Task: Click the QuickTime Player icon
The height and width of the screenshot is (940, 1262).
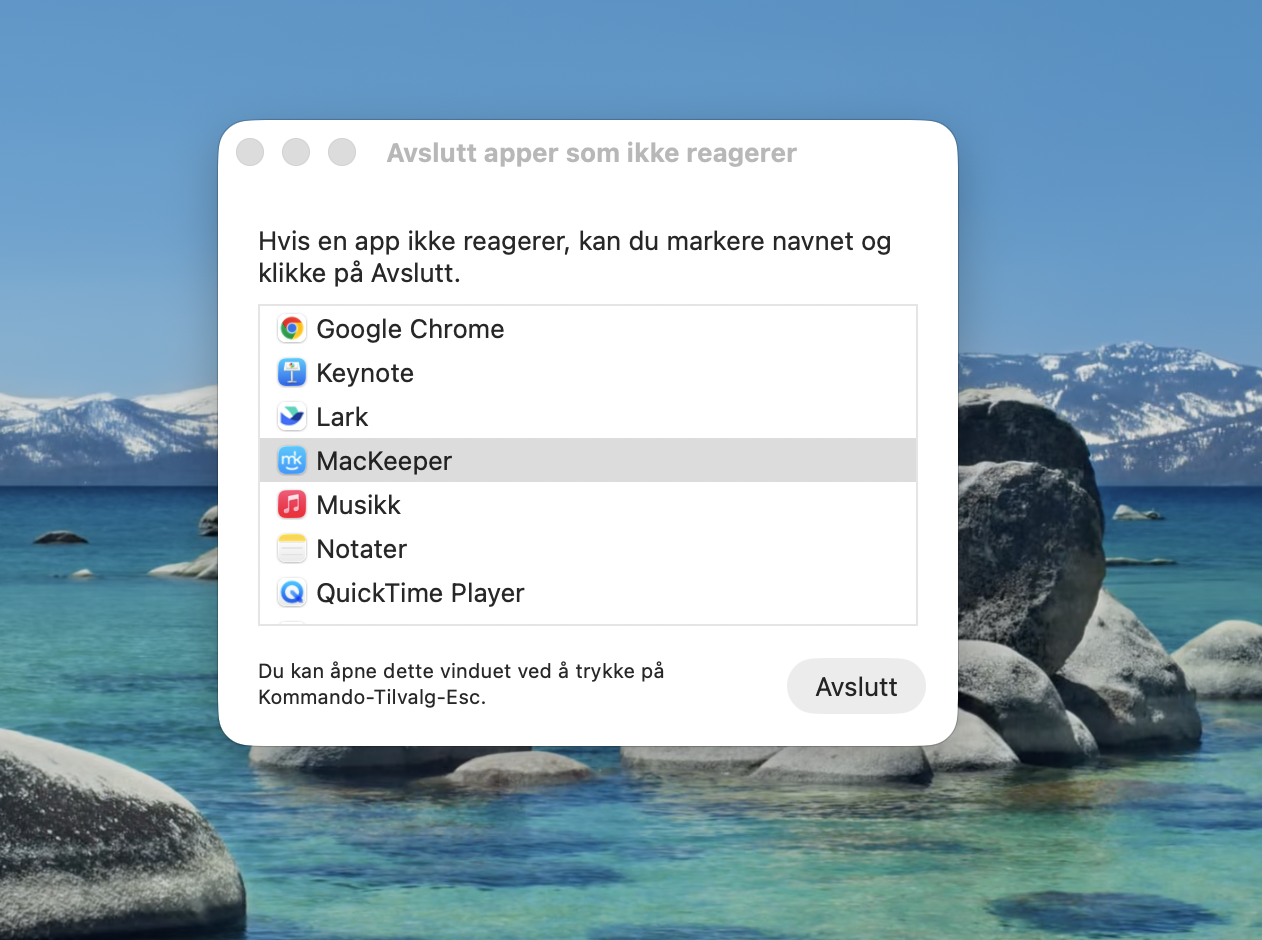Action: pos(292,593)
